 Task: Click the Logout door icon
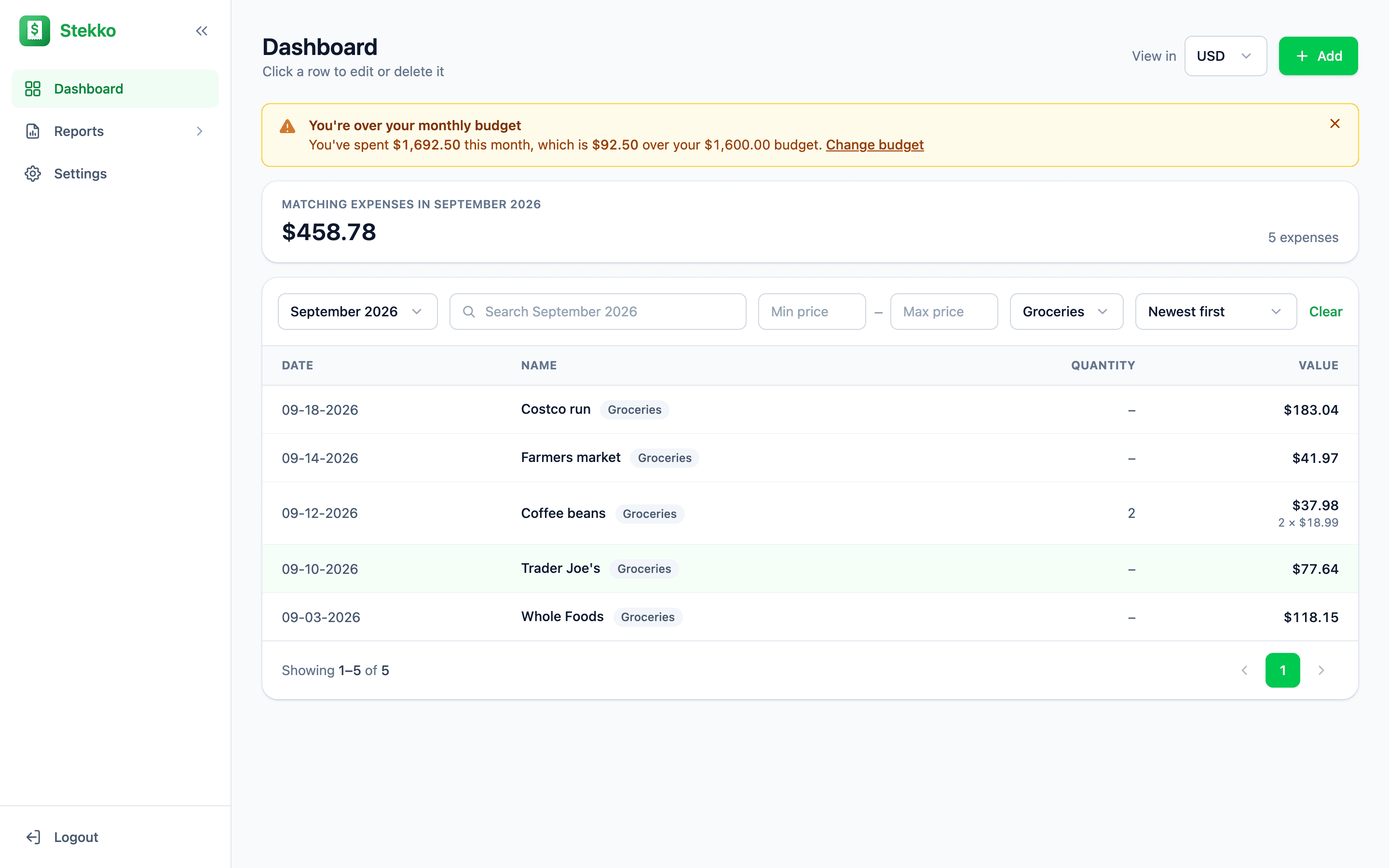point(33,837)
